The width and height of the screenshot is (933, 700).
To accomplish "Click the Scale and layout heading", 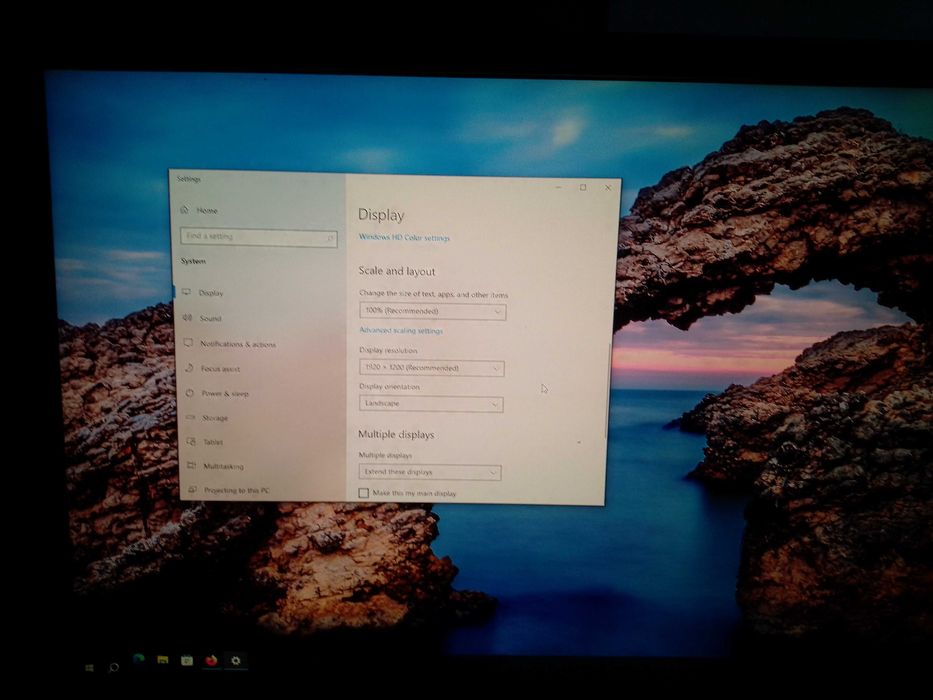I will (x=396, y=271).
